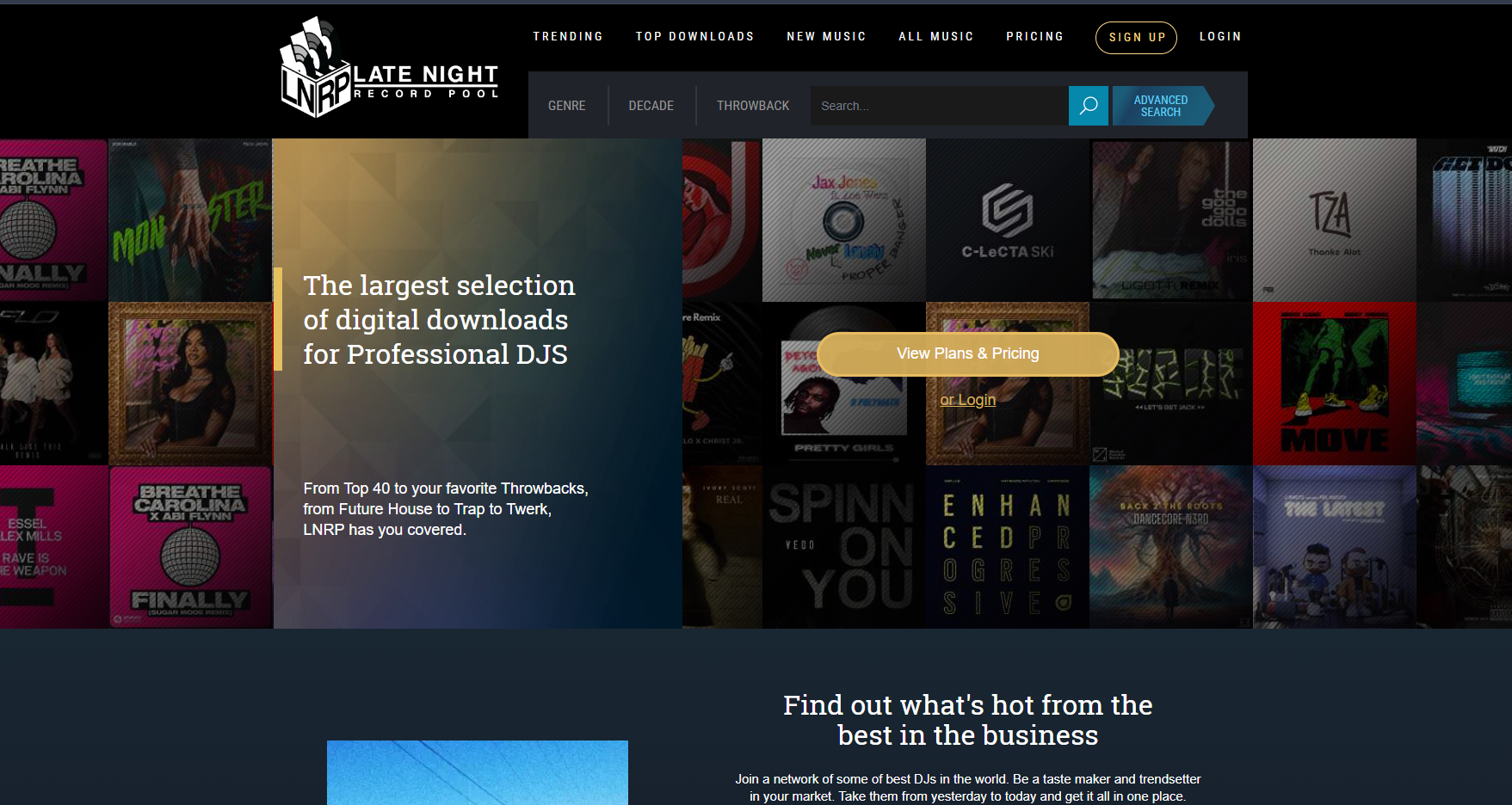Screen dimensions: 1512x805
Task: Open the Spinn On You cover
Action: click(x=844, y=547)
